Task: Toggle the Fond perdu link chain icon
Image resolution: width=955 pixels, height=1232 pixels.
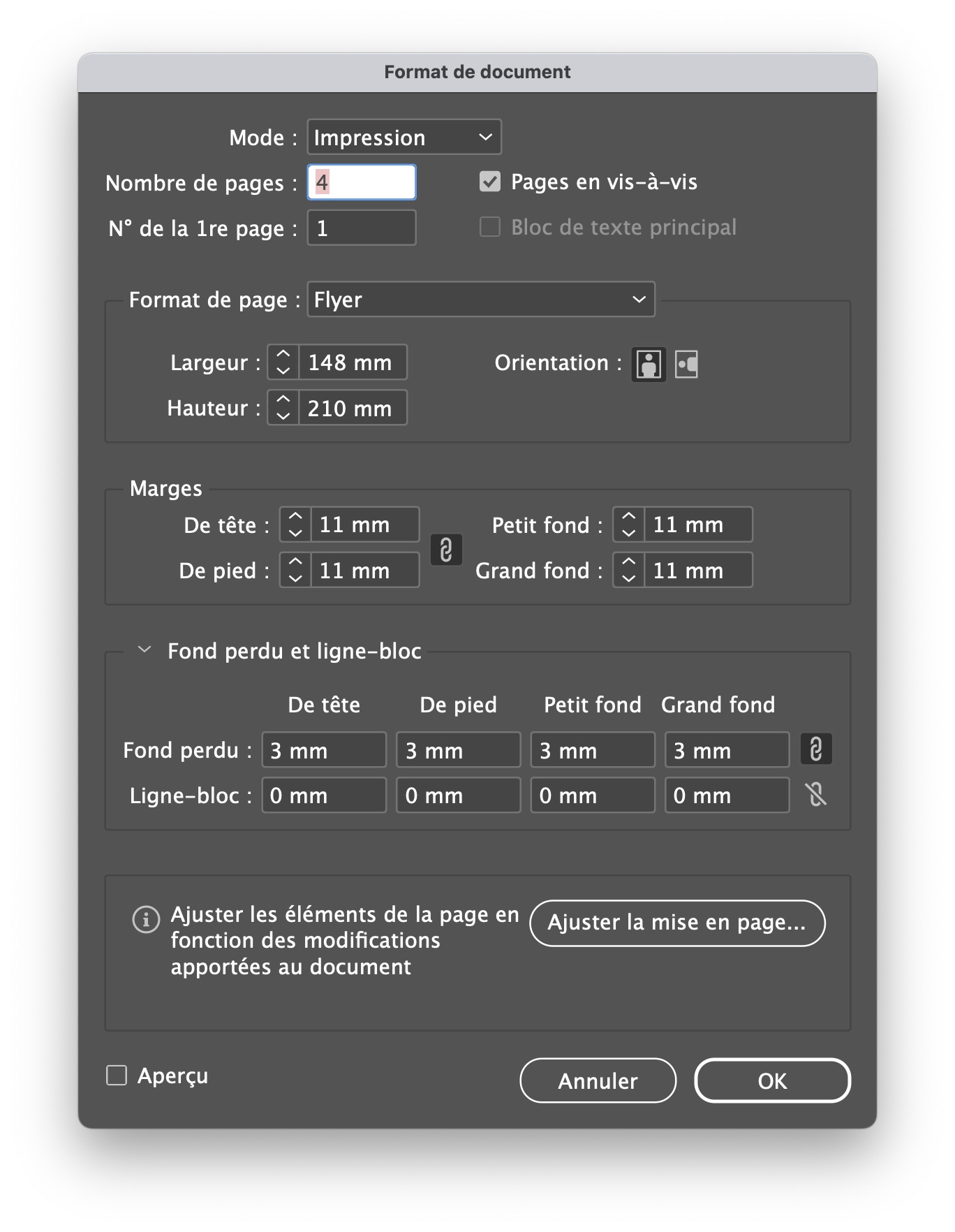Action: point(815,749)
